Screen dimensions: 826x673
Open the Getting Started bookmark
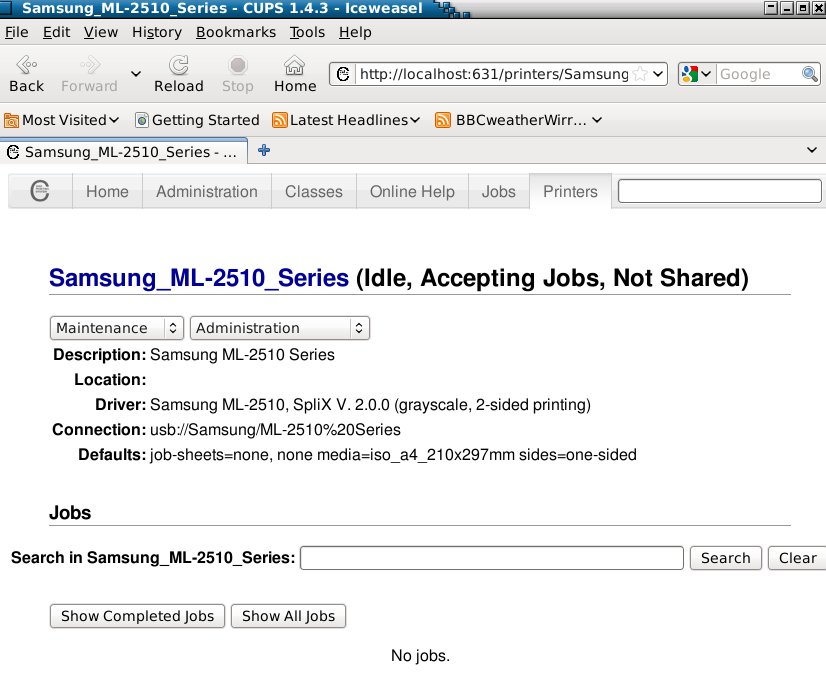point(198,120)
